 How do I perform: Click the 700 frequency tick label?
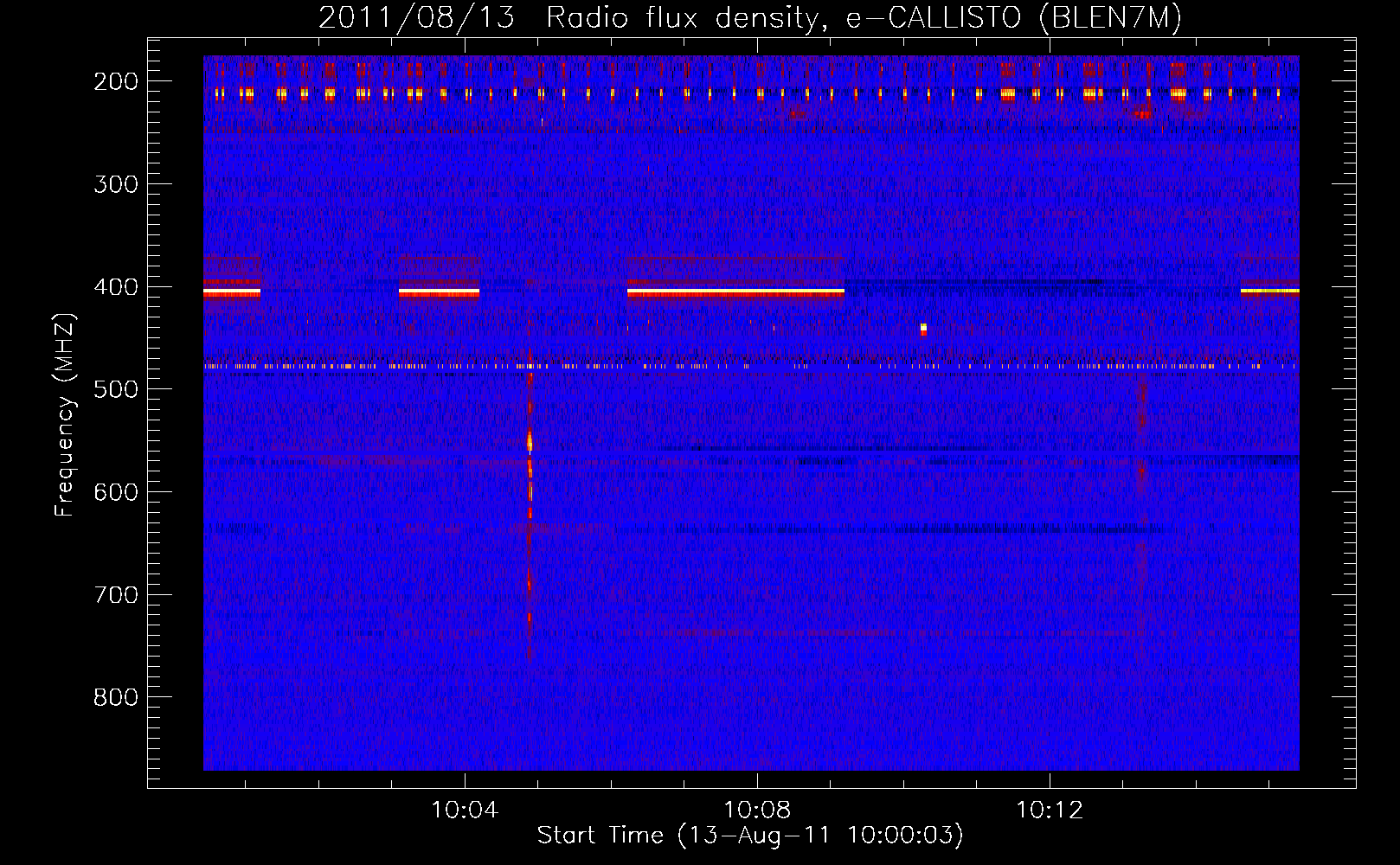point(116,595)
